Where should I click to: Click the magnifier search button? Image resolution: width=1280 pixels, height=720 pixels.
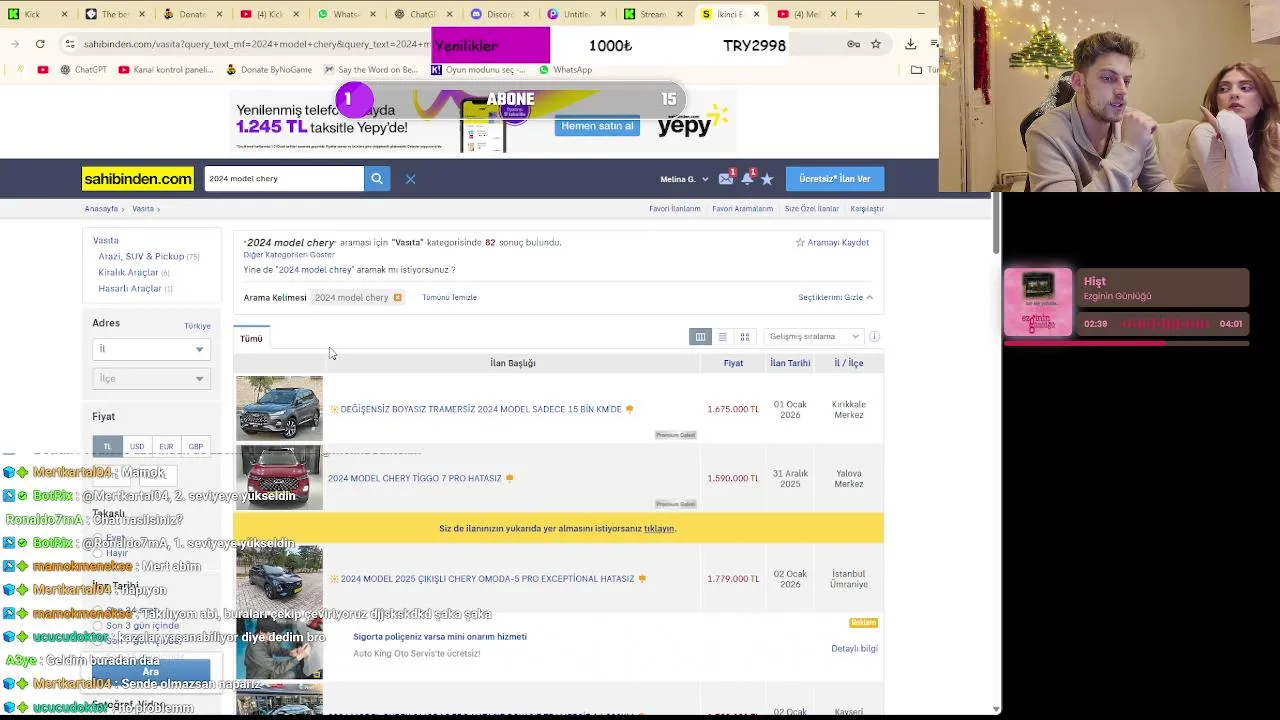tap(377, 179)
